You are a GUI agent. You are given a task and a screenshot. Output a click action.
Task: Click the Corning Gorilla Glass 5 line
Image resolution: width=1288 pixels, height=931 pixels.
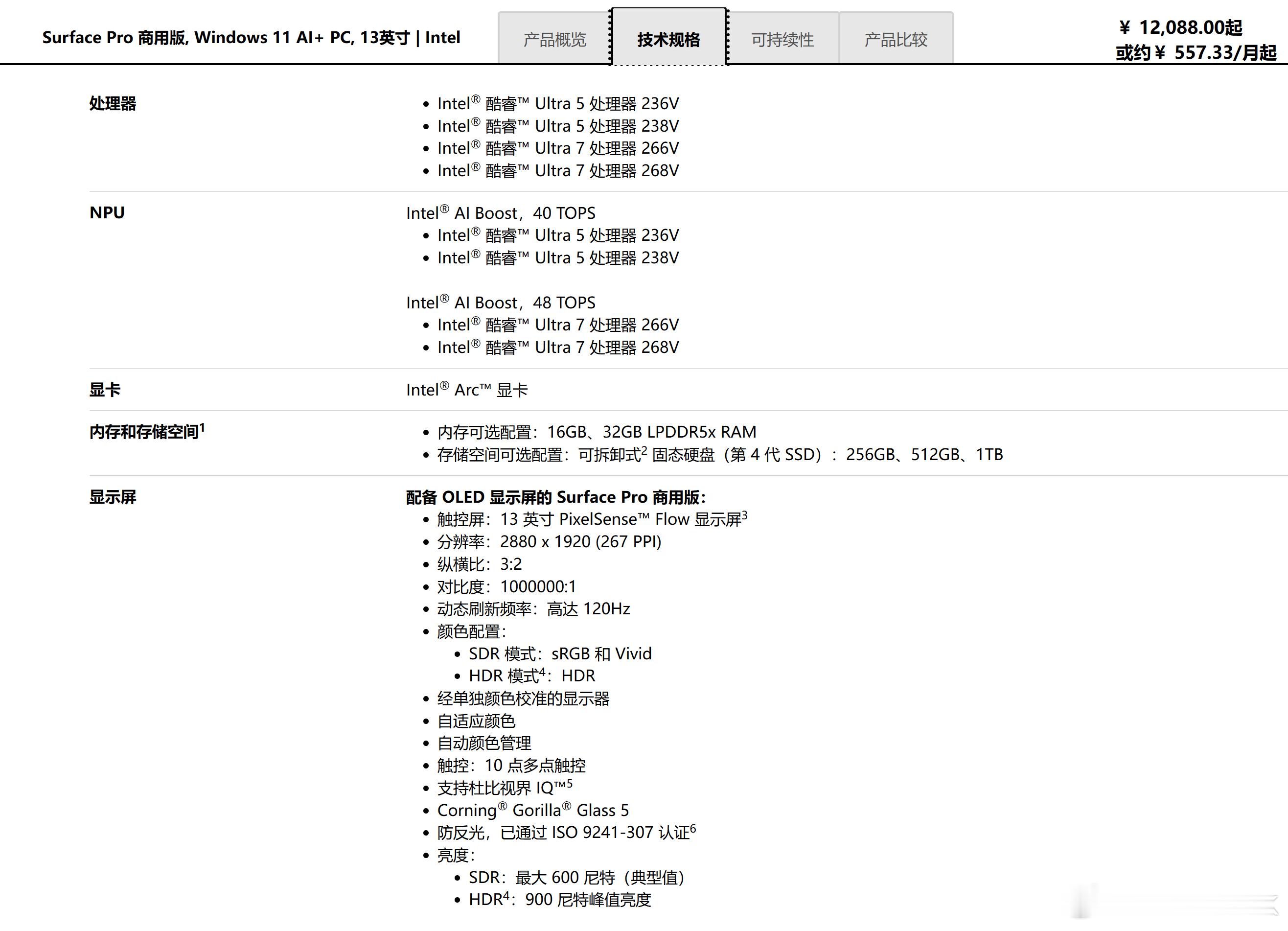(533, 810)
